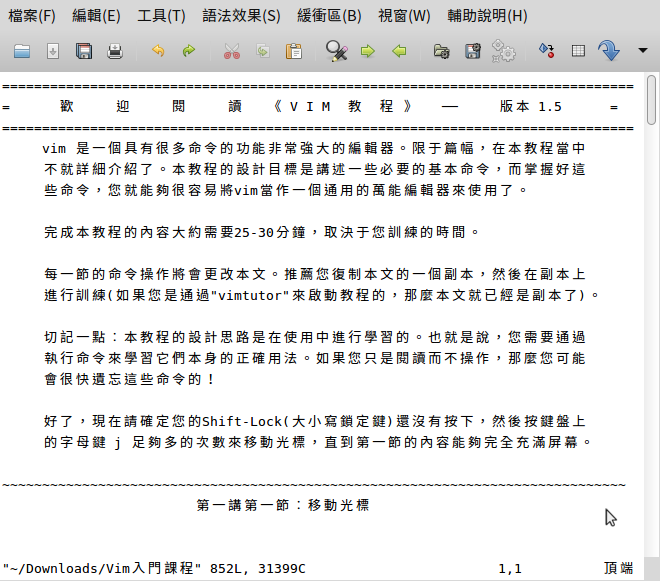Viewport: 660px width, 581px height.
Task: Click the 852L, 31399C file statistics
Action: click(x=258, y=569)
